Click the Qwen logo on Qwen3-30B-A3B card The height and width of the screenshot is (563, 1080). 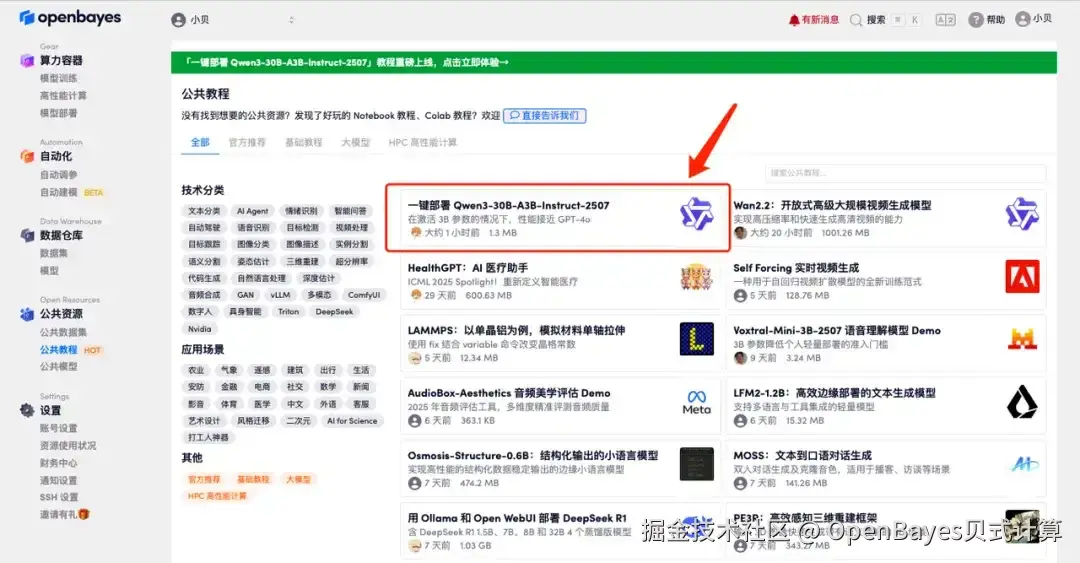[x=696, y=214]
